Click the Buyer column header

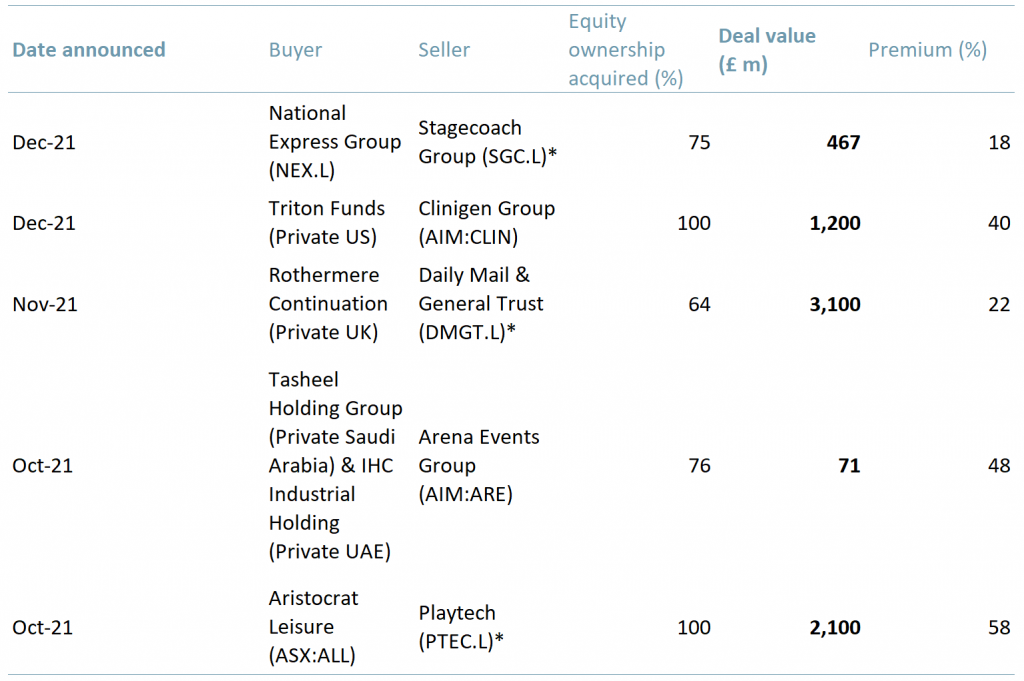(x=295, y=49)
